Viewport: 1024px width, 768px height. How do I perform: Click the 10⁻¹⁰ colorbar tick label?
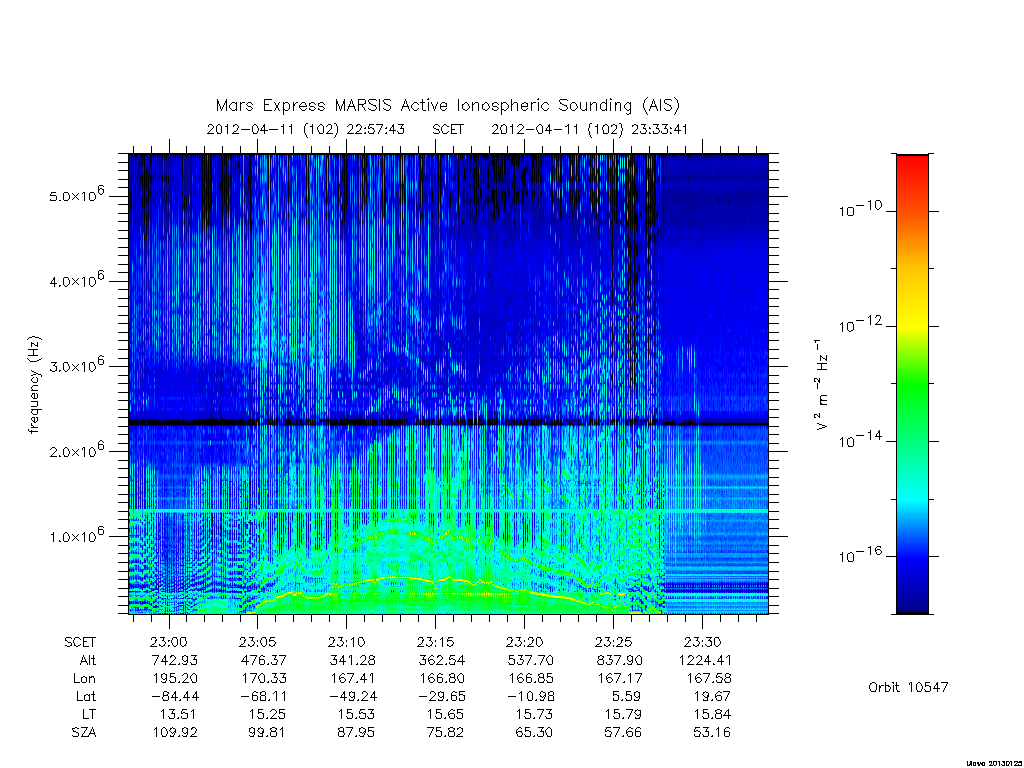click(860, 210)
